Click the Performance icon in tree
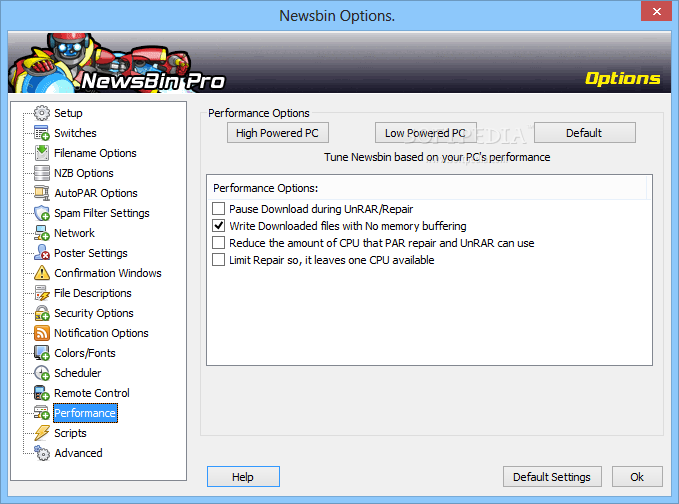The height and width of the screenshot is (504, 679). (x=42, y=413)
